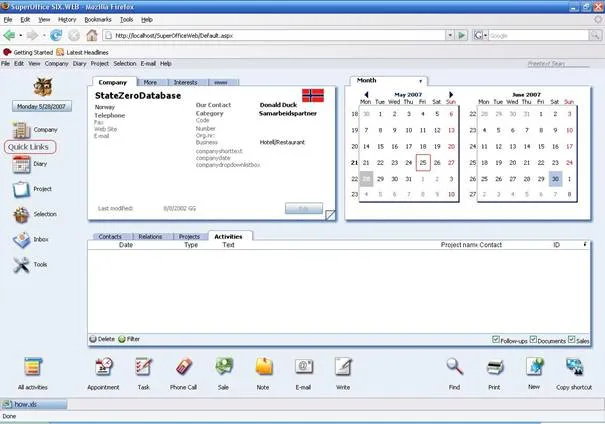Expand the Month view dropdown
This screenshot has width=605, height=424.
click(x=420, y=80)
